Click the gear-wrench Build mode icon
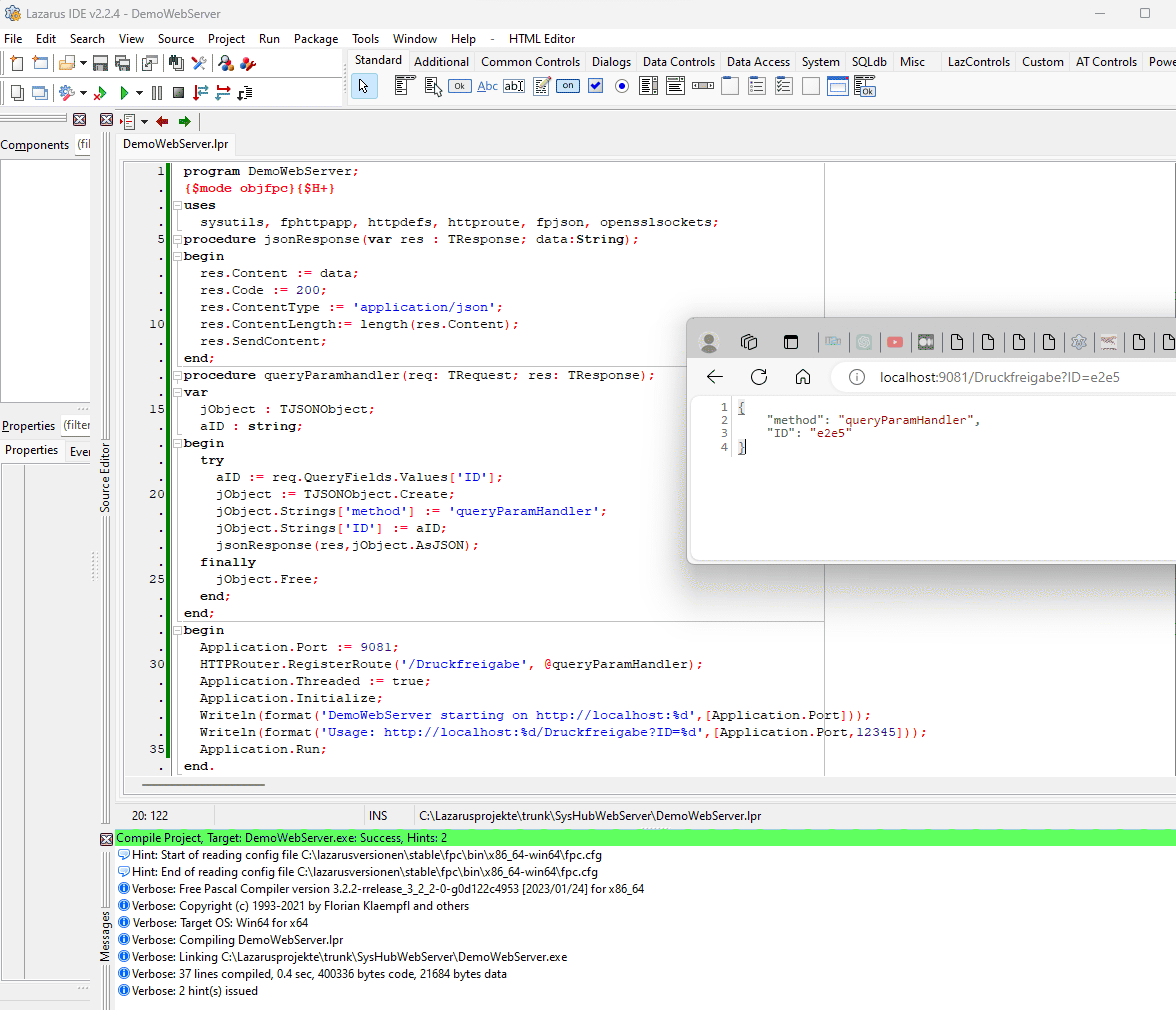Viewport: 1176px width, 1010px height. (x=67, y=93)
